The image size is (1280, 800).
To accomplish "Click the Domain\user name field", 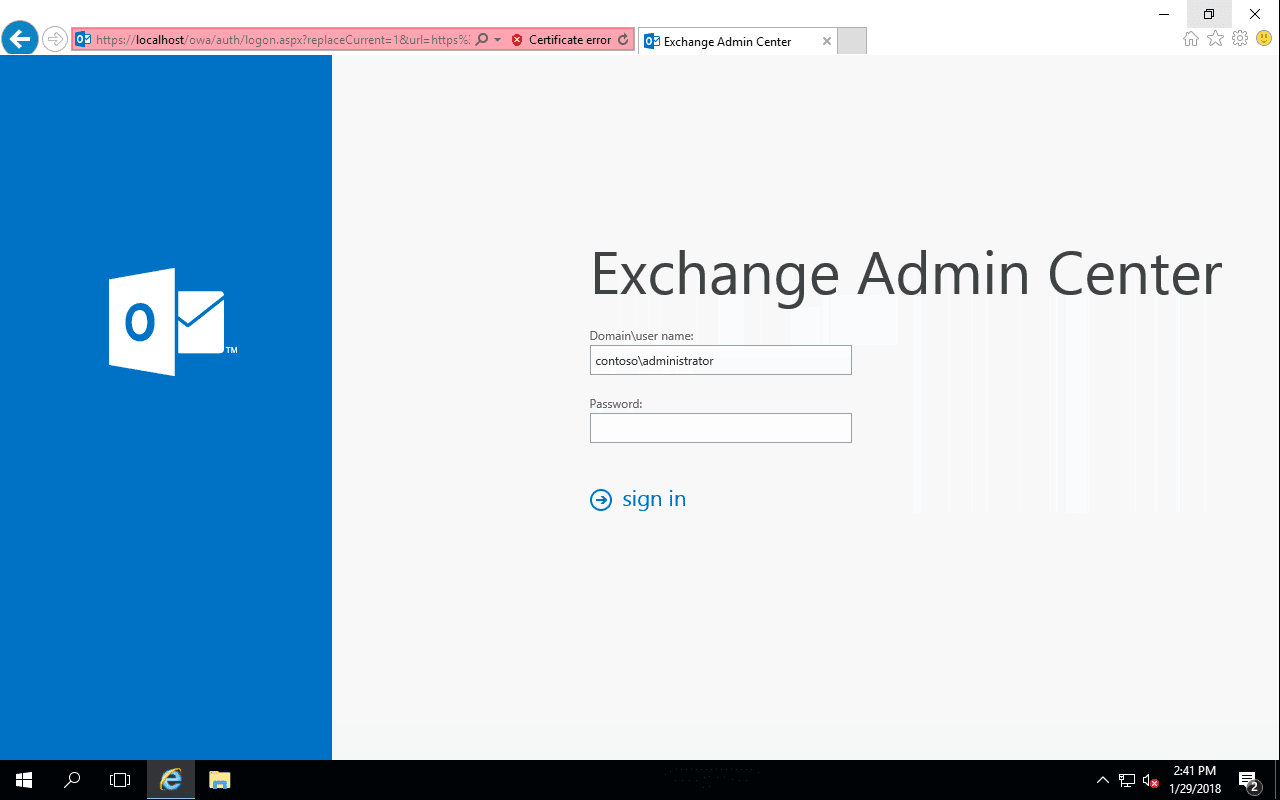I will point(720,360).
